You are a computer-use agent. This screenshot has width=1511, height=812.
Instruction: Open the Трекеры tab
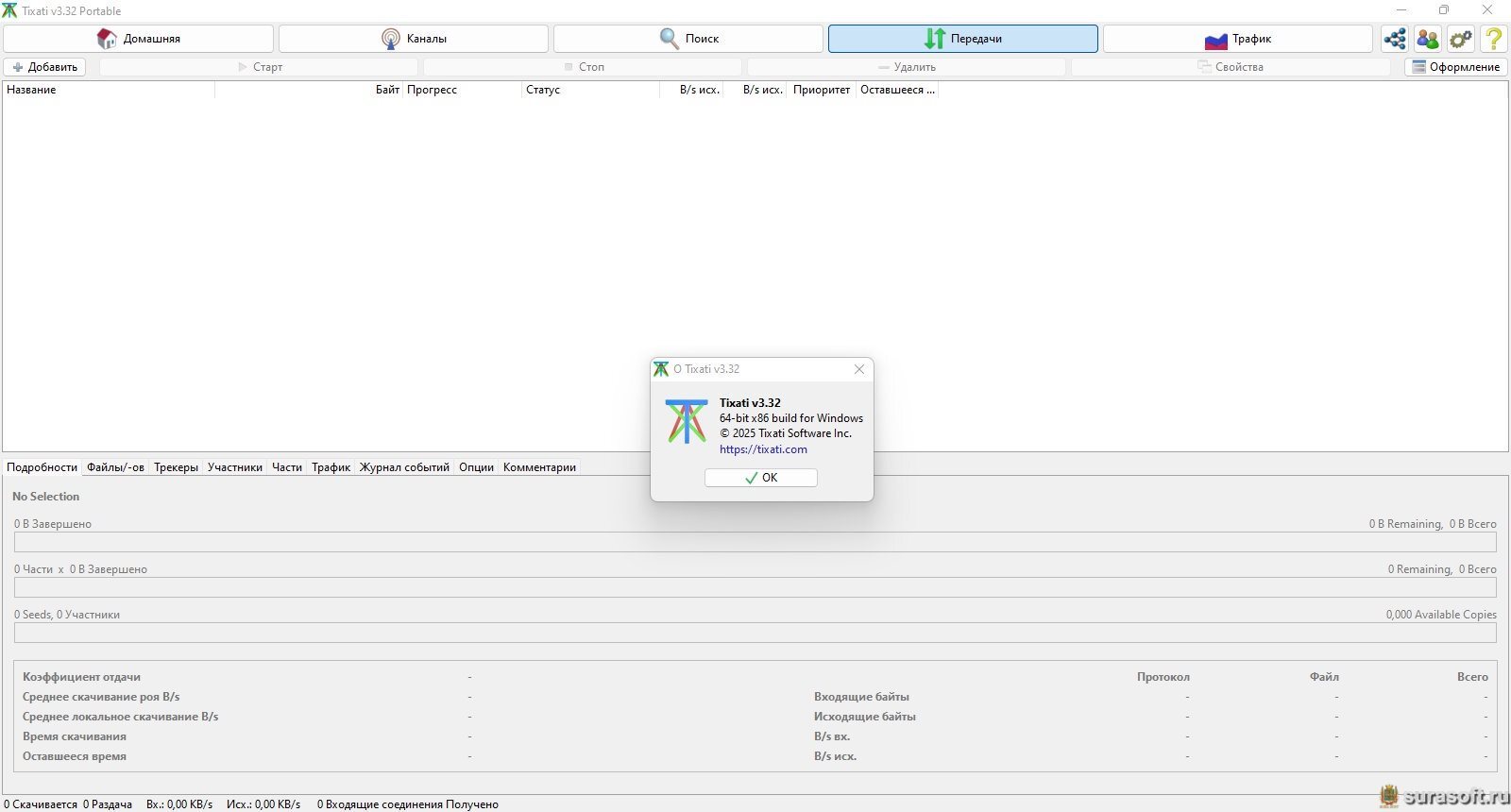(176, 467)
